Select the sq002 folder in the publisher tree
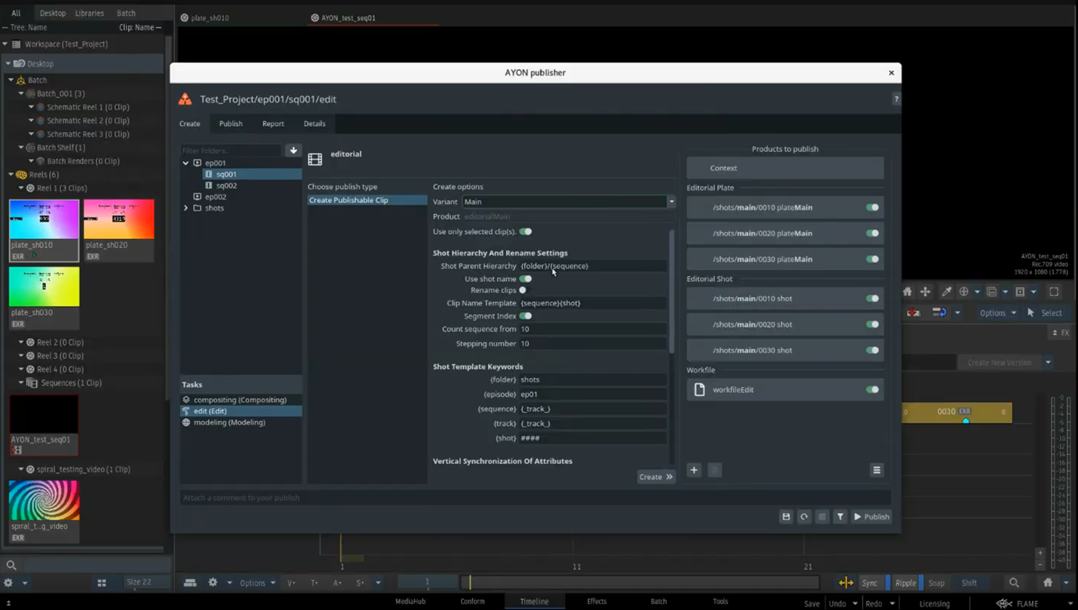Viewport: 1078px width, 610px height. coord(226,186)
